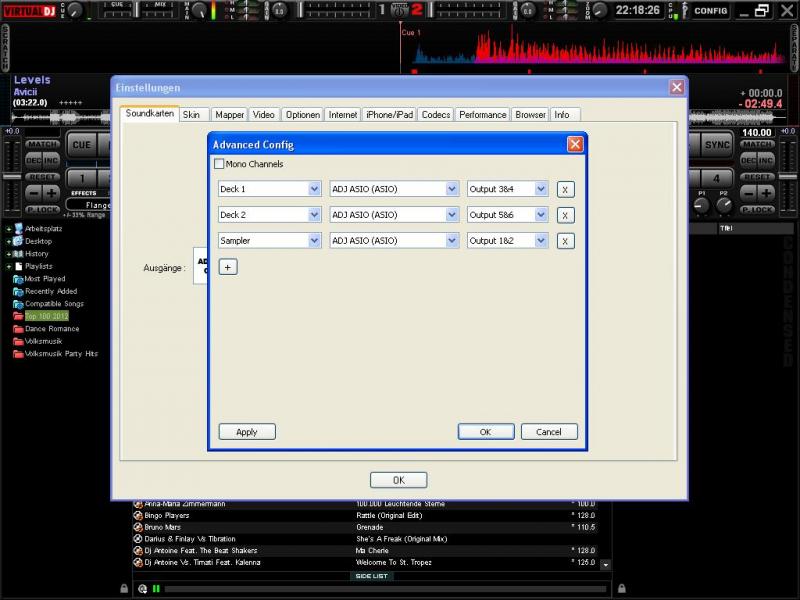The width and height of the screenshot is (800, 600).
Task: Click the disc icon beside Dj Antoine Vs. Timati
Action: 138,562
